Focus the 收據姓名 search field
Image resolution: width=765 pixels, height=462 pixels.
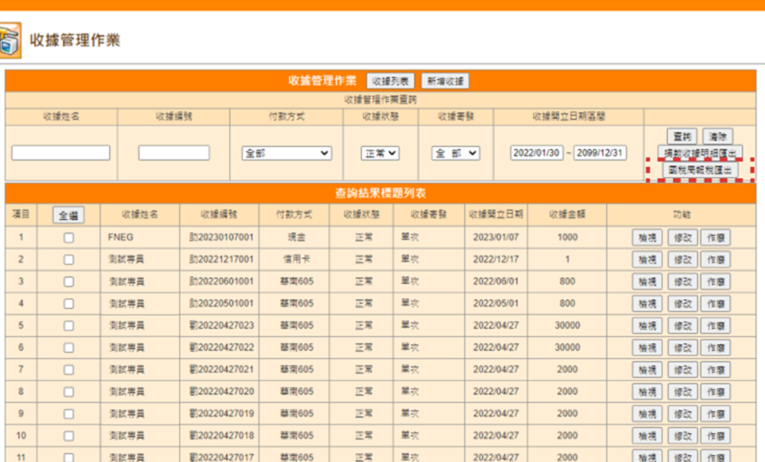tap(60, 153)
